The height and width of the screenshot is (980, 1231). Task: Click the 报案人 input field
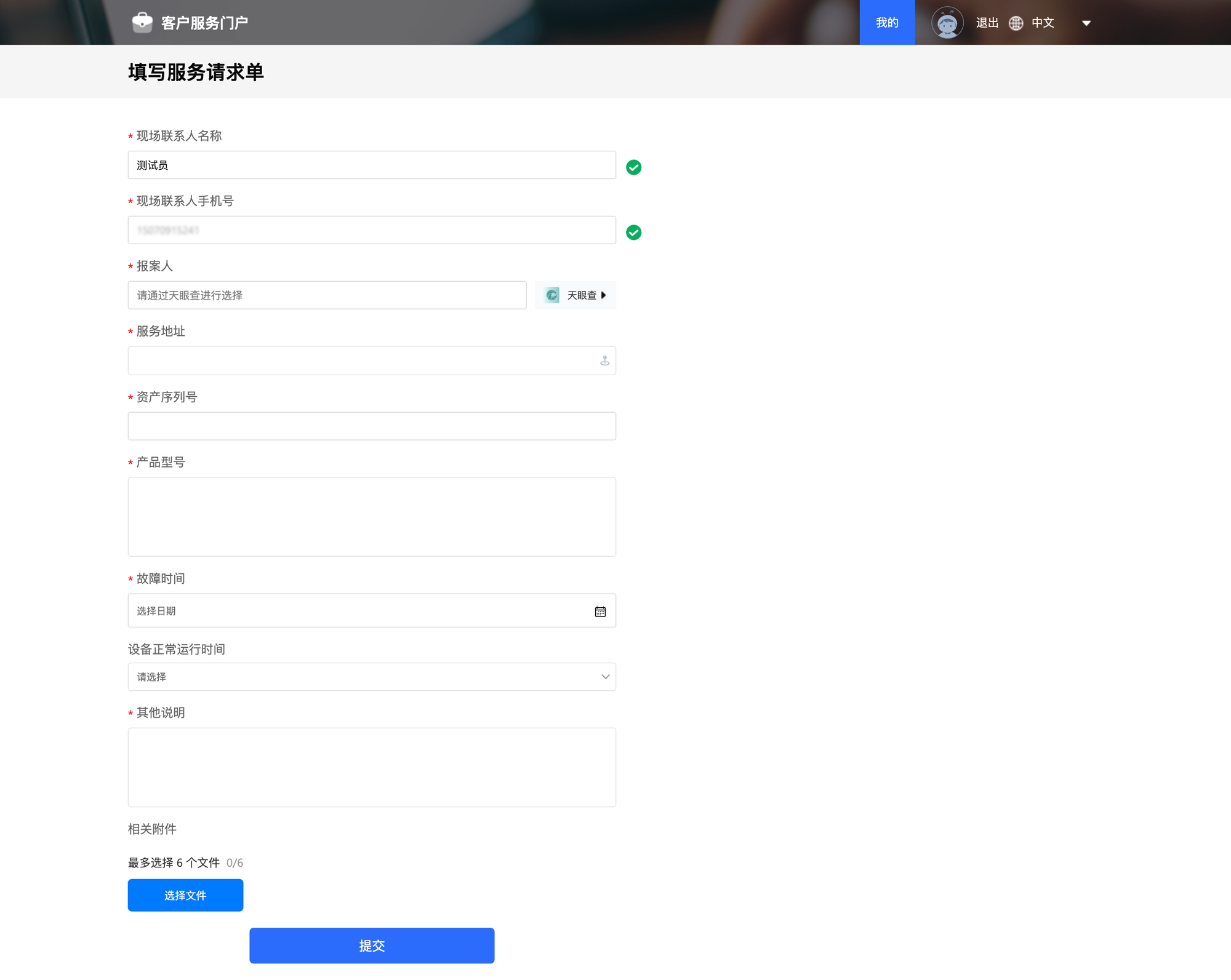tap(327, 295)
